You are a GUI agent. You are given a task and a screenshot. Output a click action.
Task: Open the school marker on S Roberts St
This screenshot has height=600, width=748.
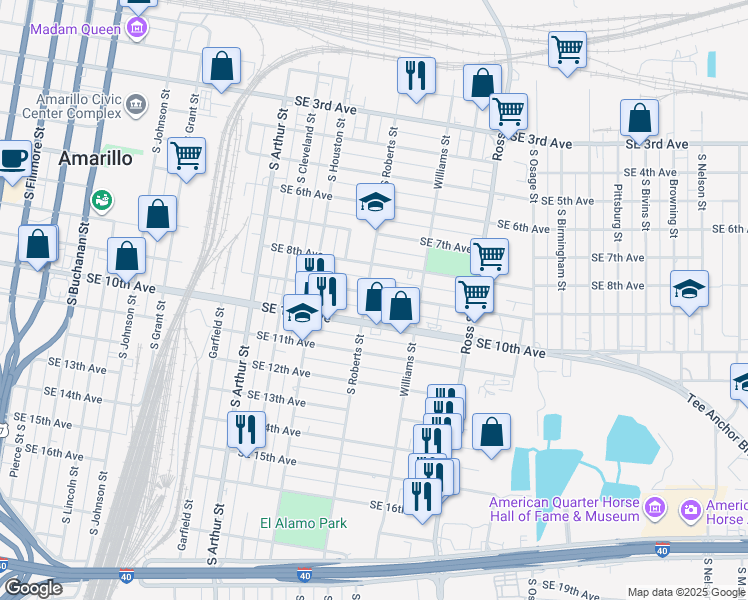375,203
